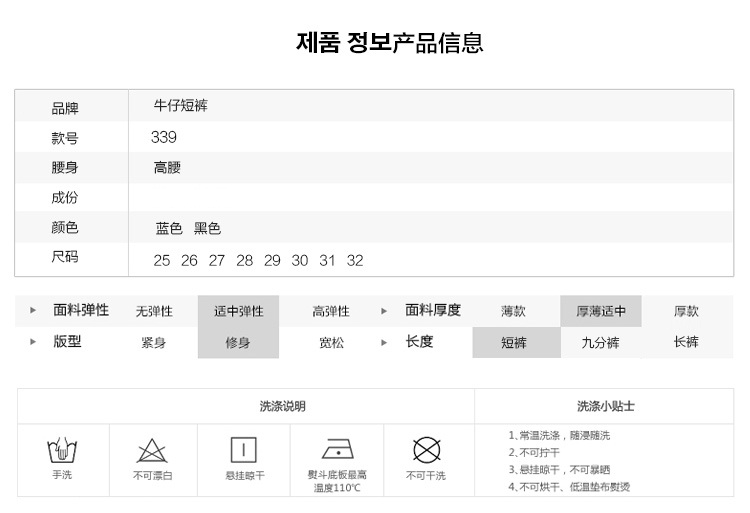The image size is (750, 513).
Task: Click size 27
Action: (217, 261)
